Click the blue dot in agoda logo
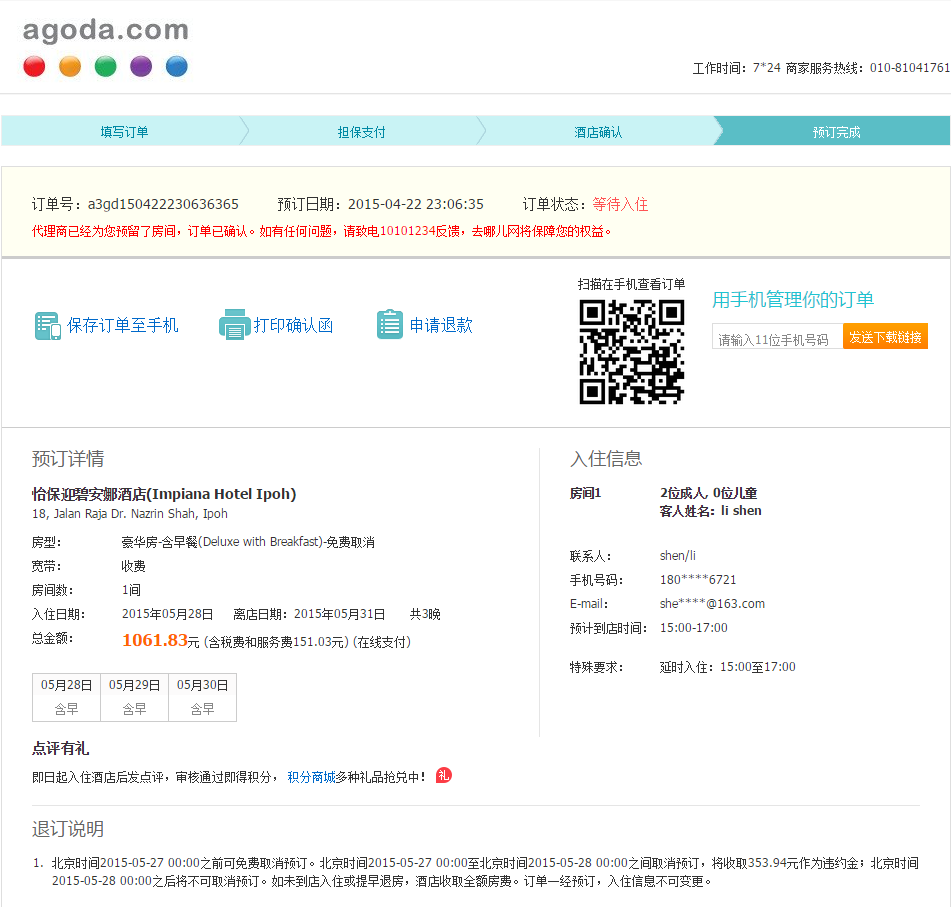951x907 pixels. tap(176, 67)
